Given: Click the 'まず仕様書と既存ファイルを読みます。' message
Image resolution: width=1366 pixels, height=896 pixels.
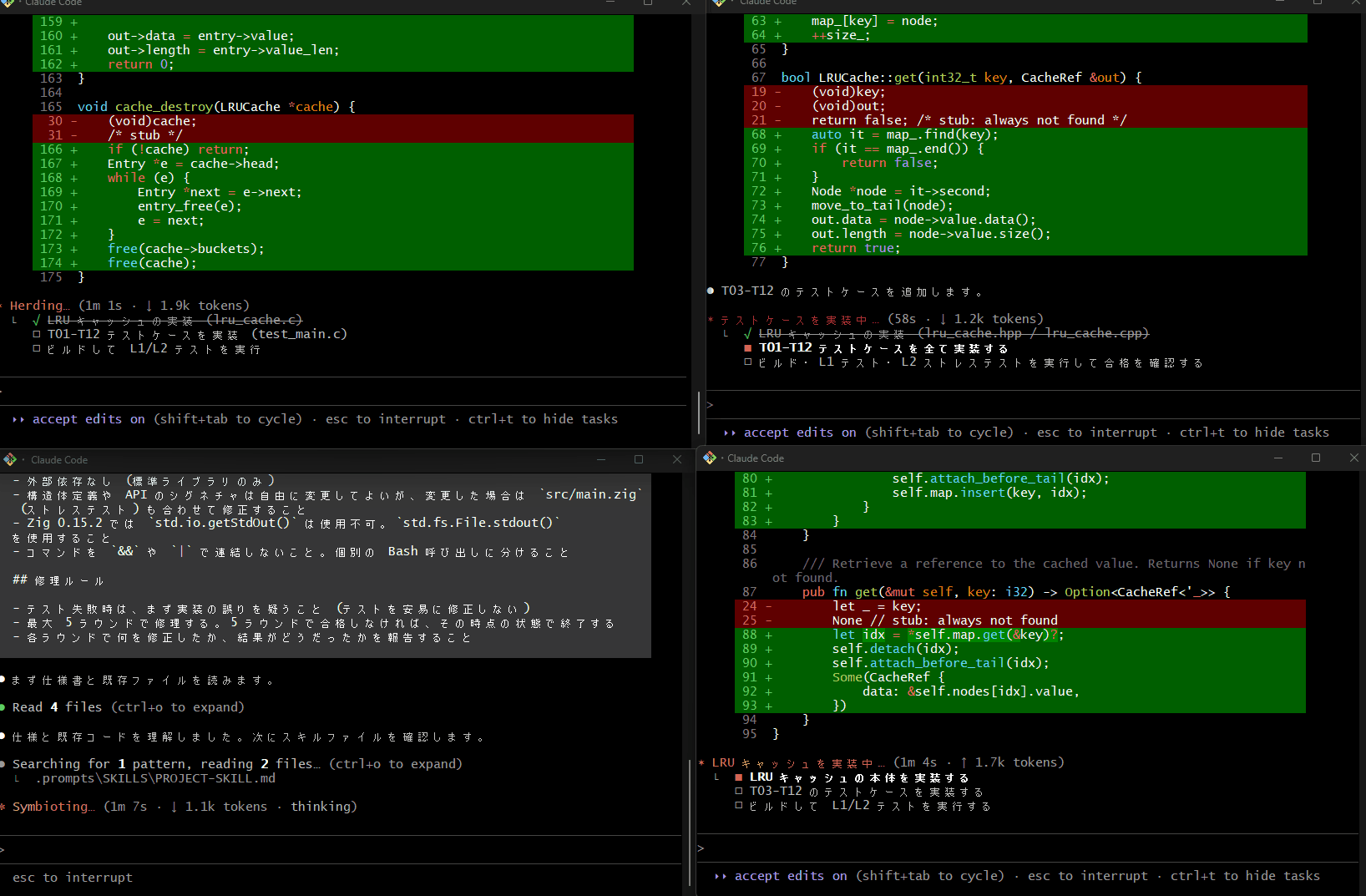Looking at the screenshot, I should point(143,681).
